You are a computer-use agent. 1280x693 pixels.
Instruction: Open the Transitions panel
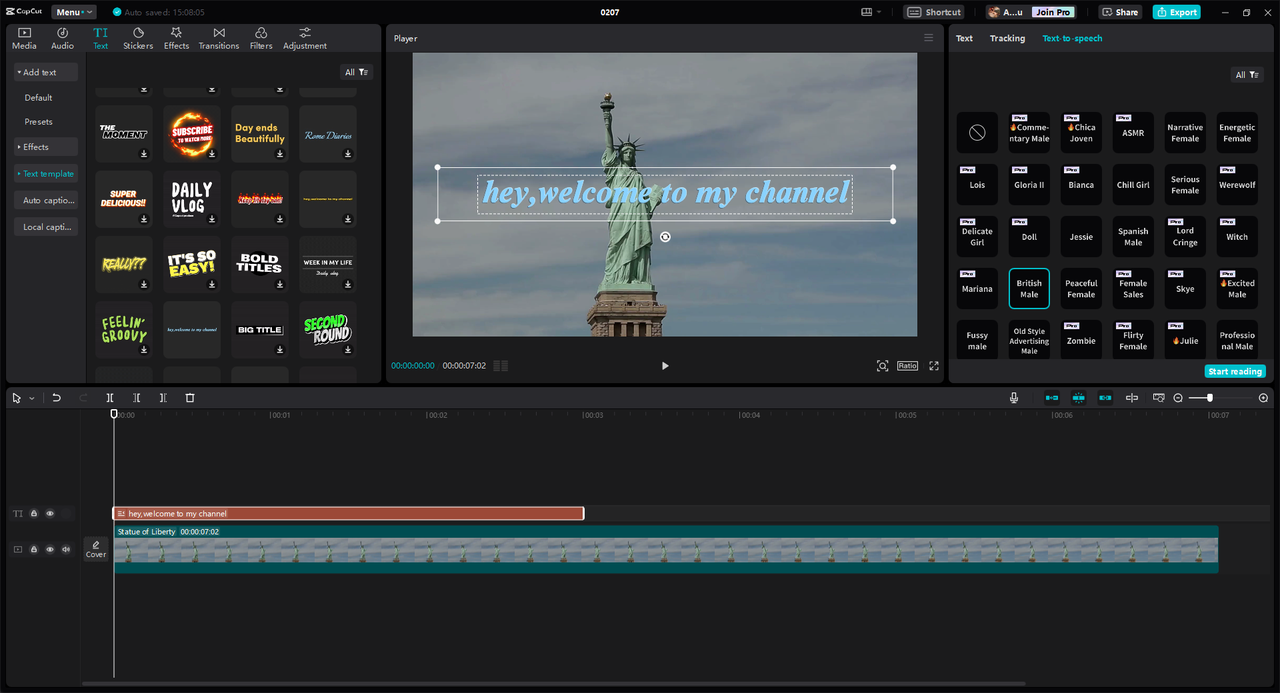pyautogui.click(x=218, y=38)
